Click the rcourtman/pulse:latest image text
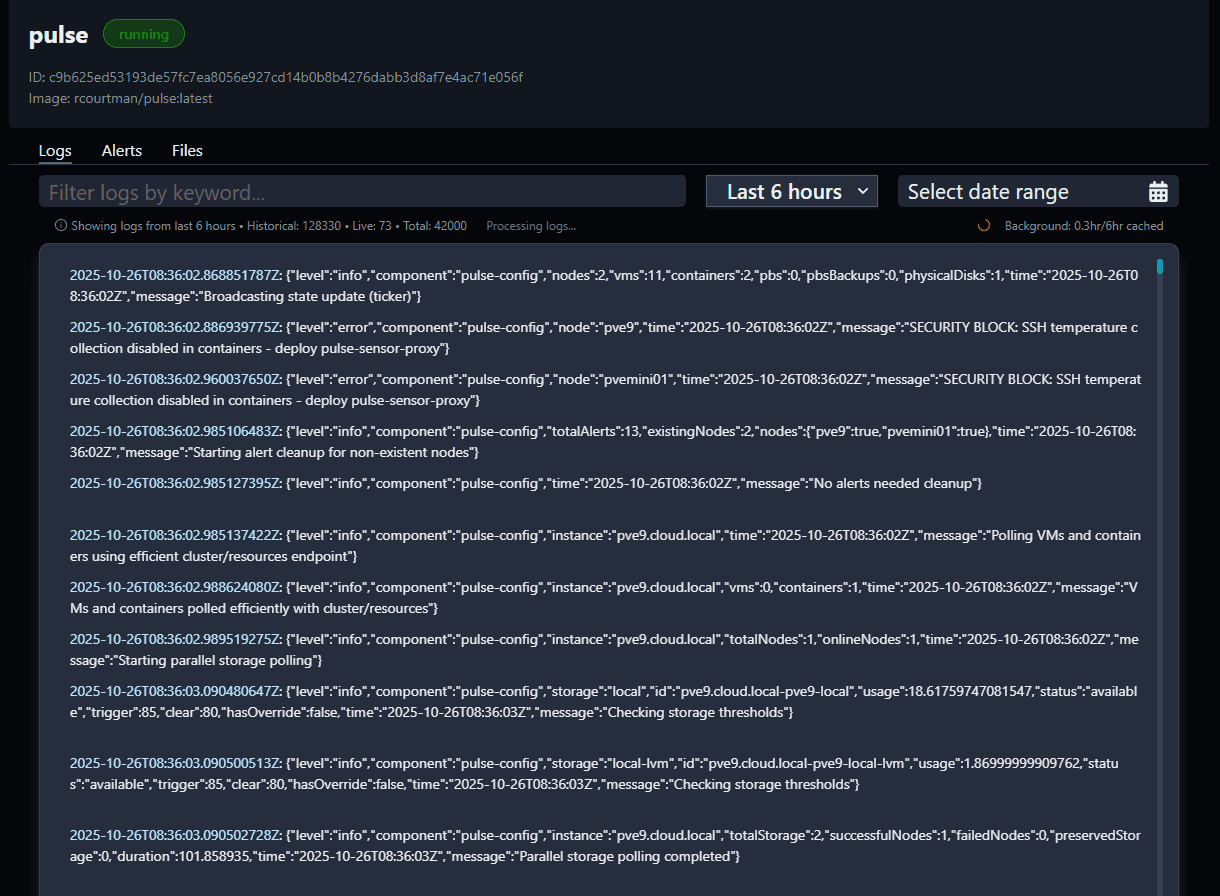 [x=120, y=98]
